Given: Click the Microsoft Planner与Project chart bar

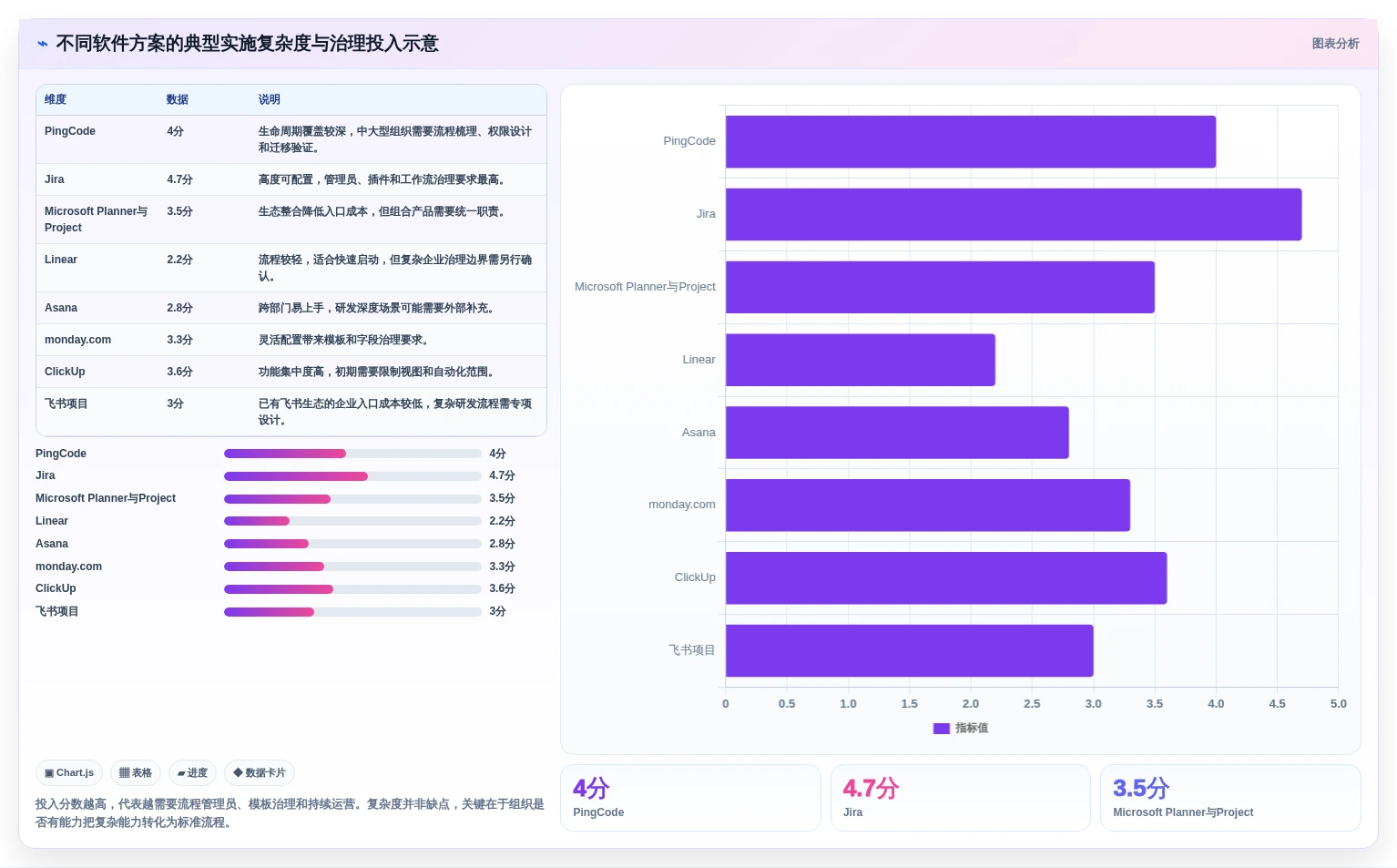Looking at the screenshot, I should pos(940,287).
